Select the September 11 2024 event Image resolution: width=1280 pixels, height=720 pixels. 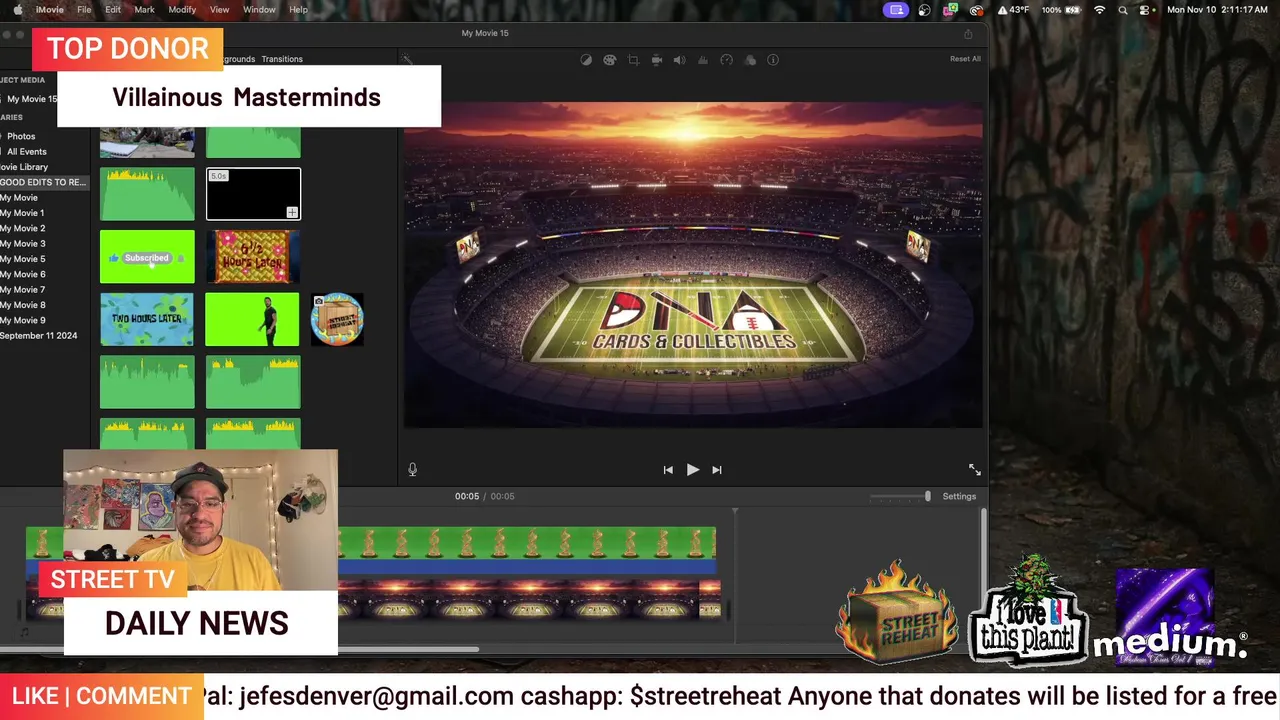click(38, 336)
